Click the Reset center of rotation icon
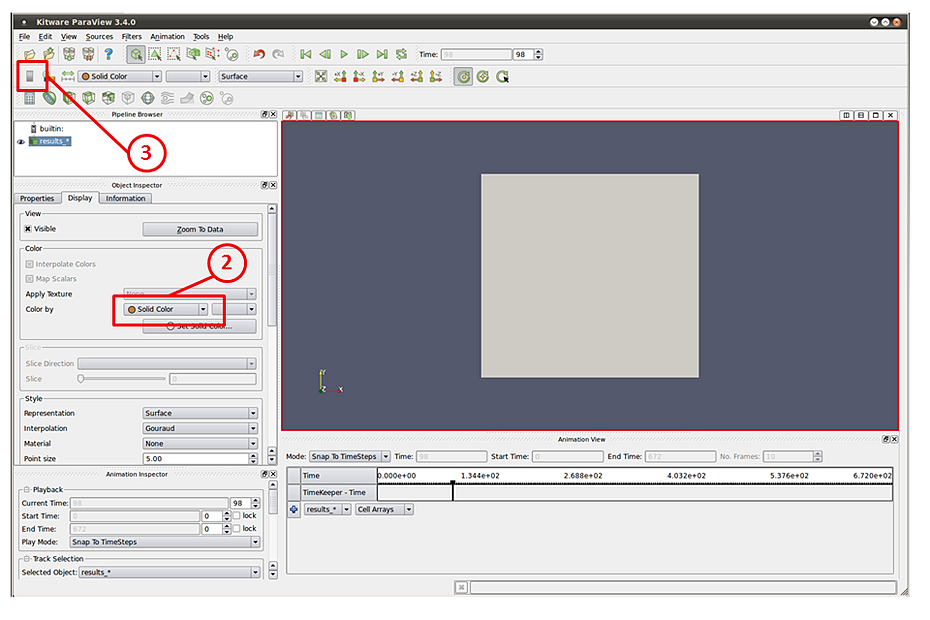 483,77
